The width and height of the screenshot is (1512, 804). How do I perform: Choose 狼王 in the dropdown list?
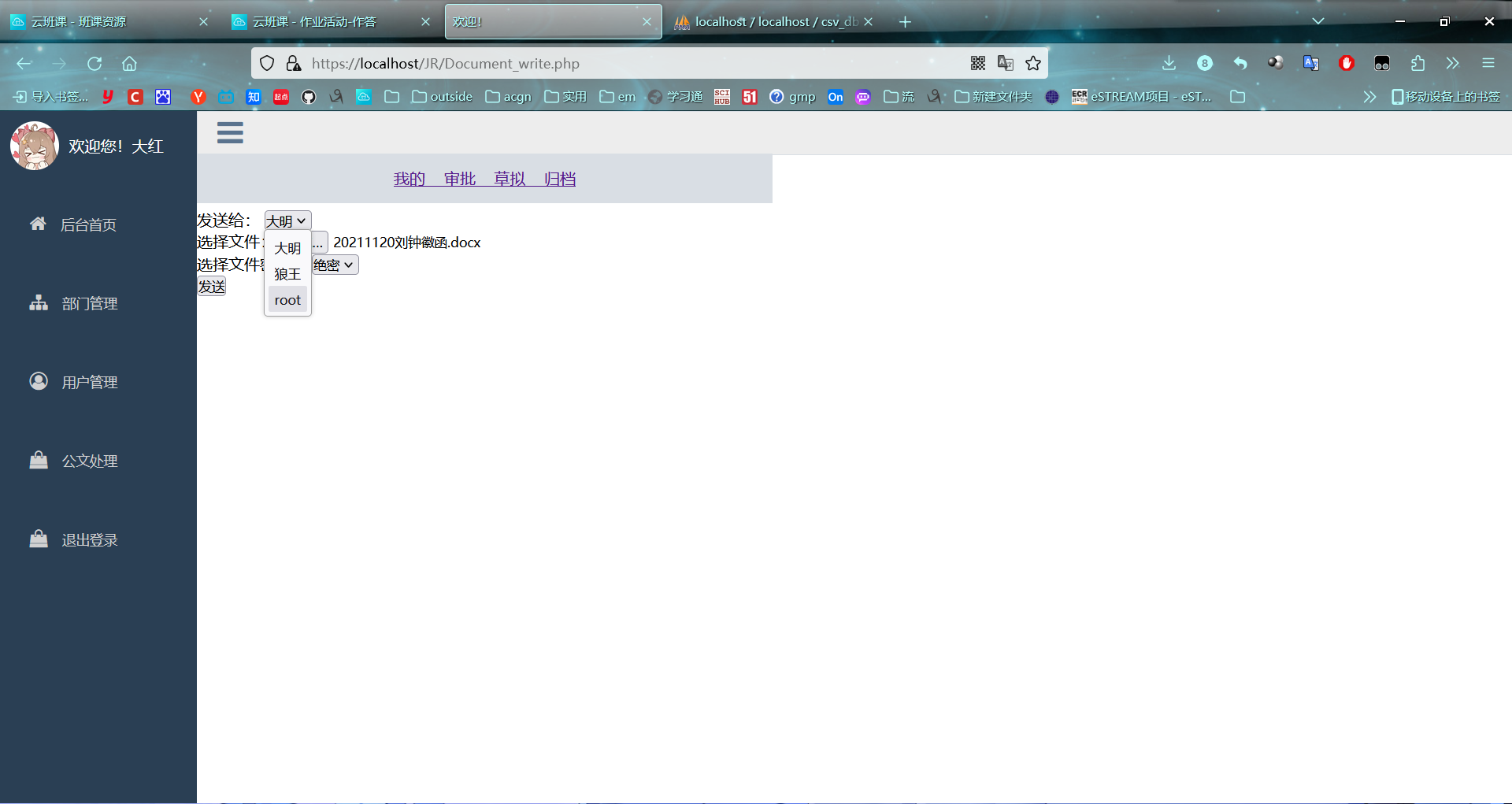click(287, 274)
